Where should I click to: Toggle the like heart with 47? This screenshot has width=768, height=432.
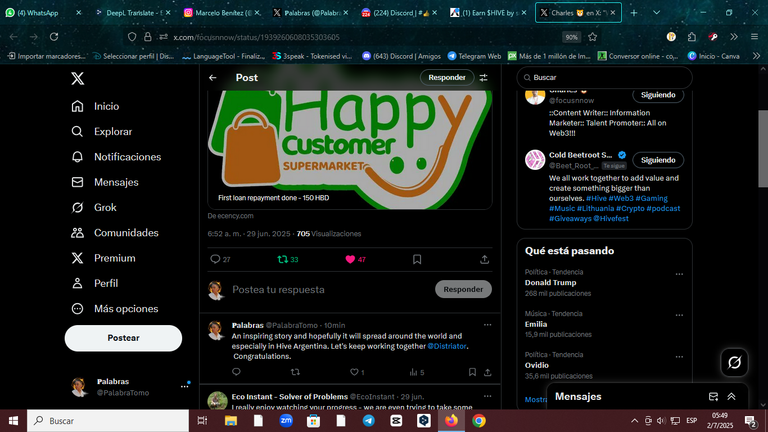click(356, 260)
